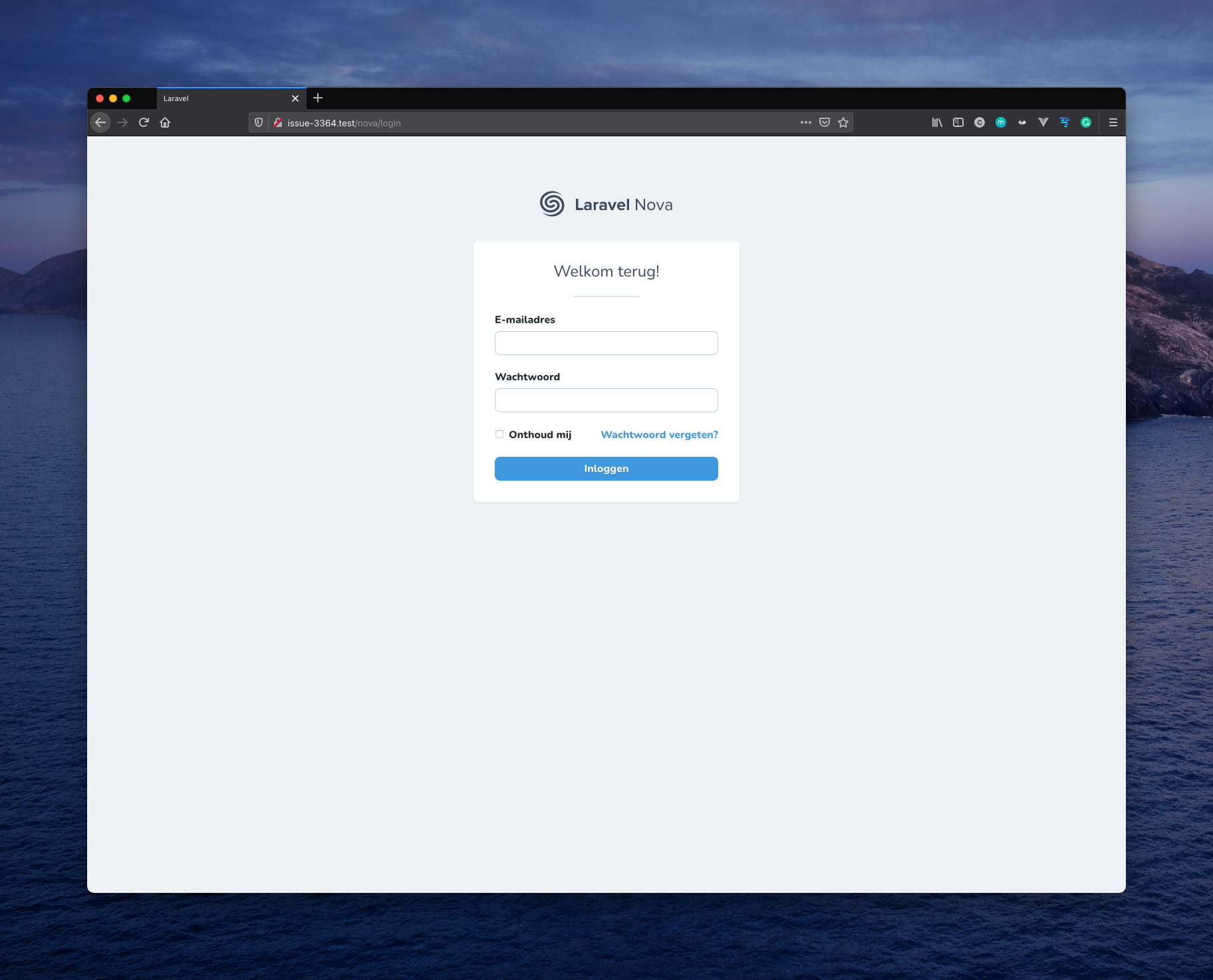
Task: Open a new tab with the plus button
Action: coord(318,98)
